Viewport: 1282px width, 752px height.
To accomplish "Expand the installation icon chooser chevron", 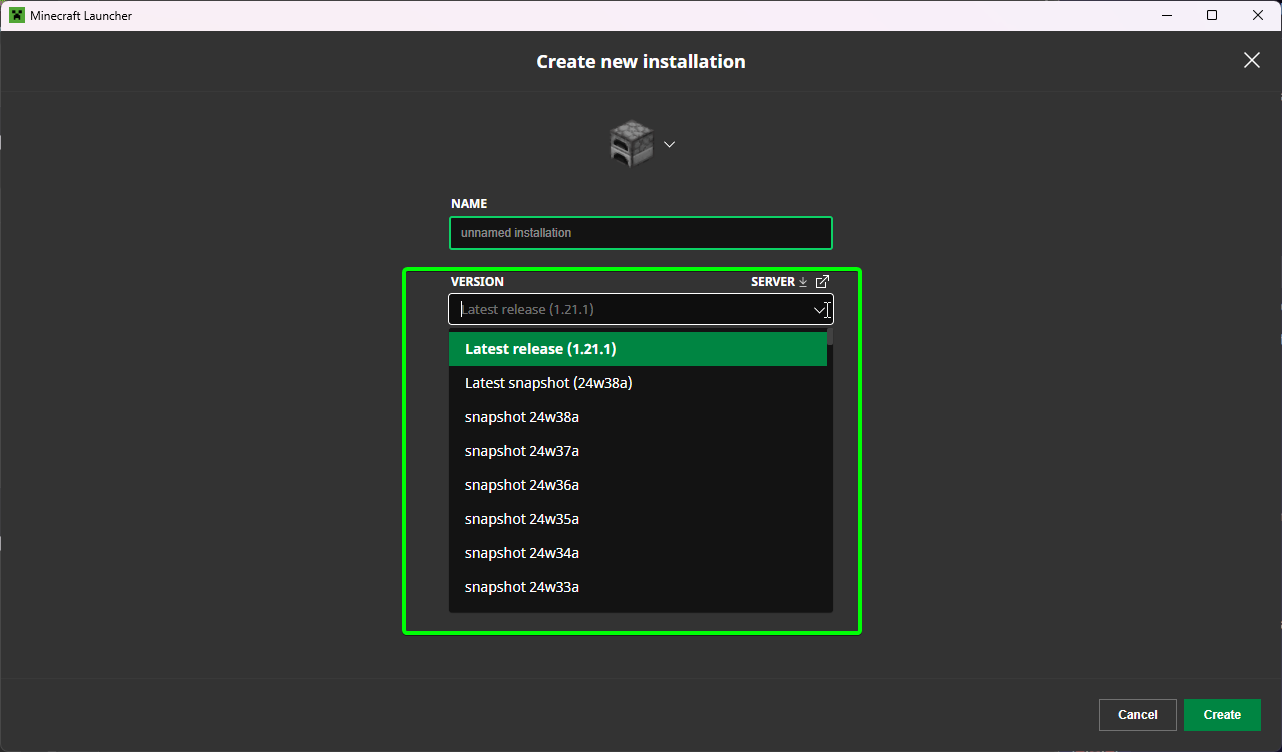I will (x=670, y=144).
